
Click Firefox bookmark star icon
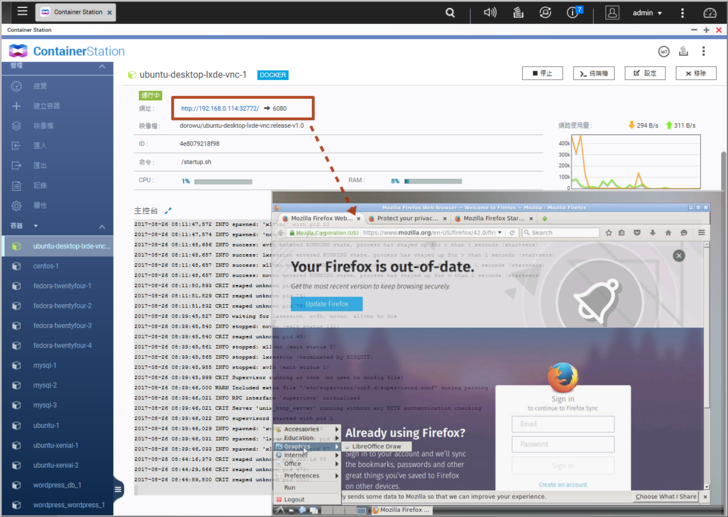click(x=608, y=233)
